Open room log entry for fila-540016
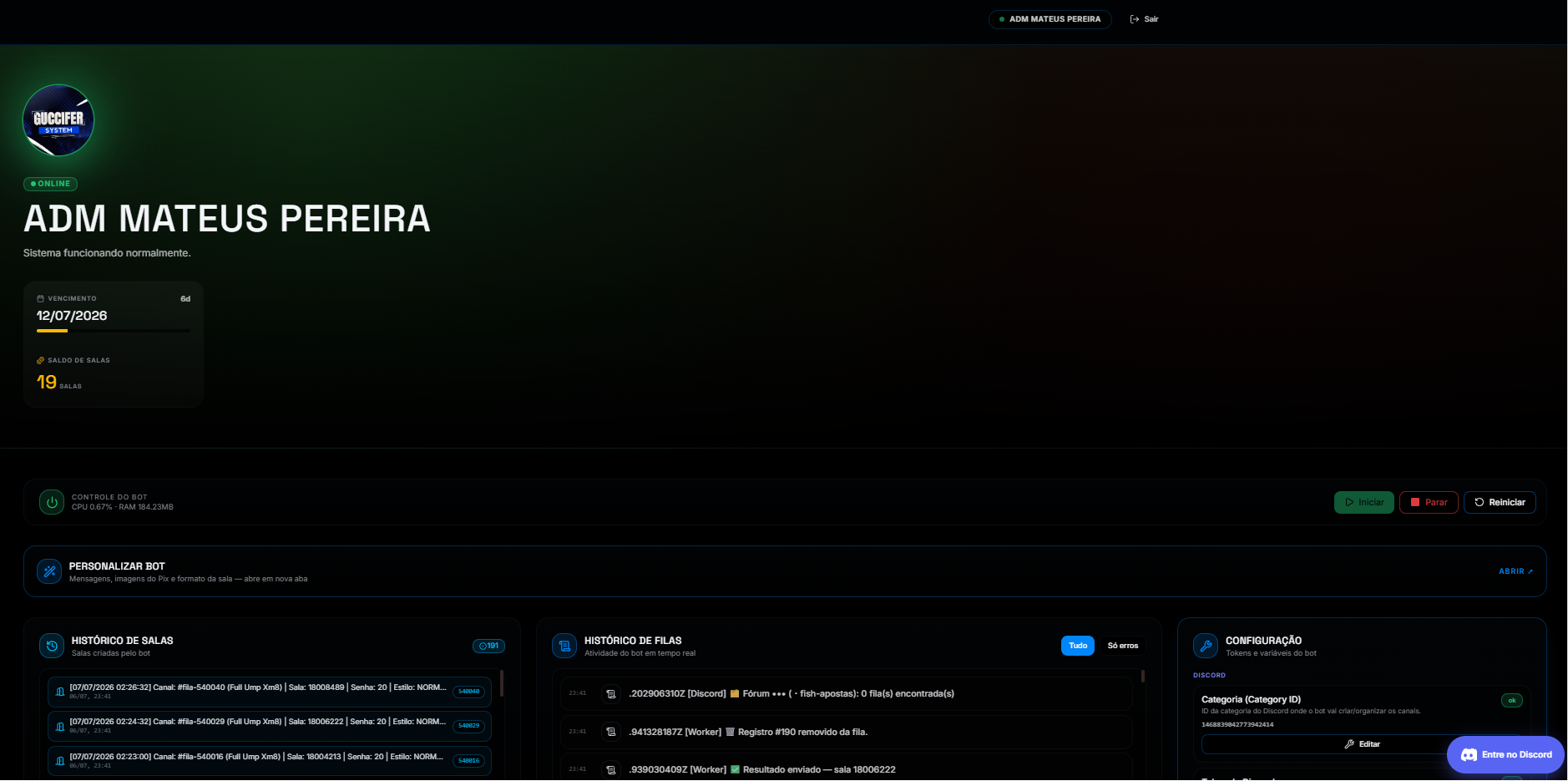The width and height of the screenshot is (1568, 781). point(269,760)
